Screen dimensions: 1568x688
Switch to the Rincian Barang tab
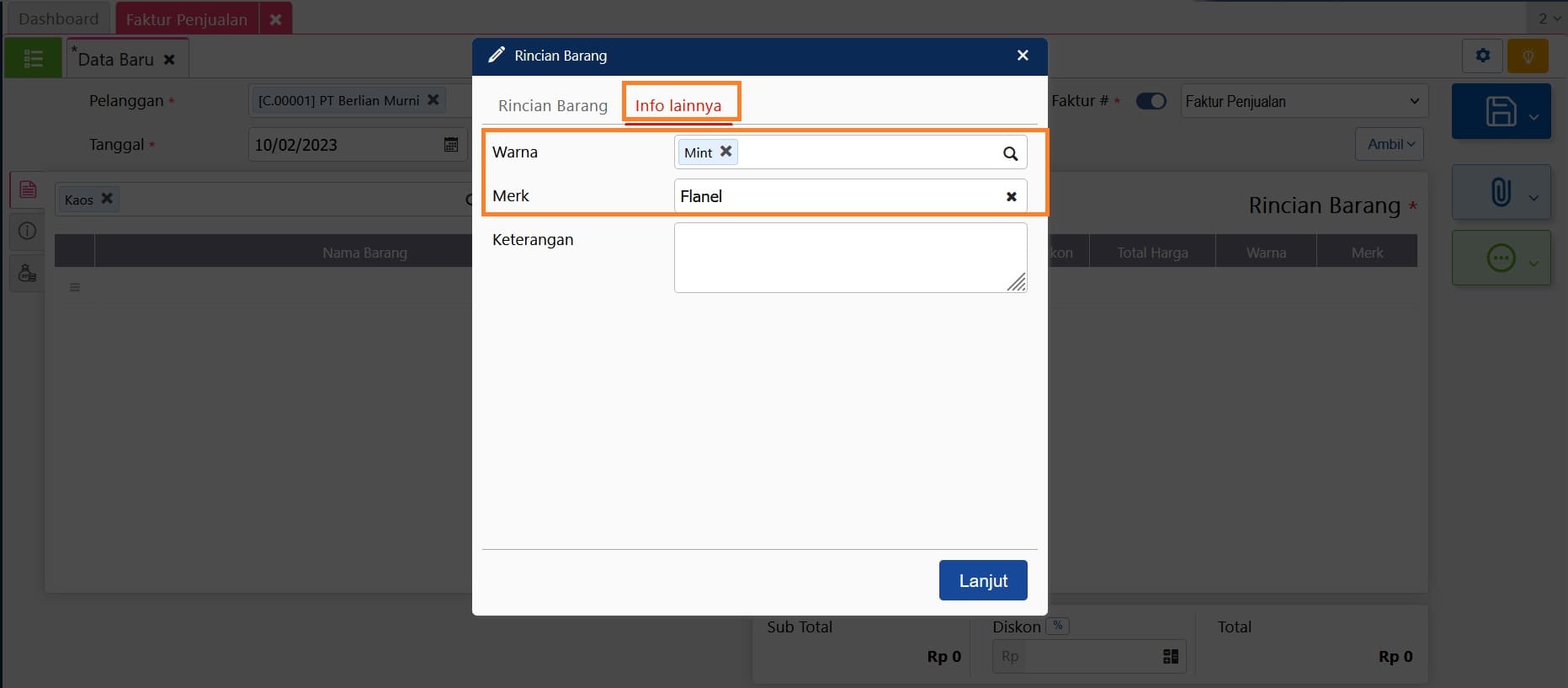pyautogui.click(x=552, y=105)
